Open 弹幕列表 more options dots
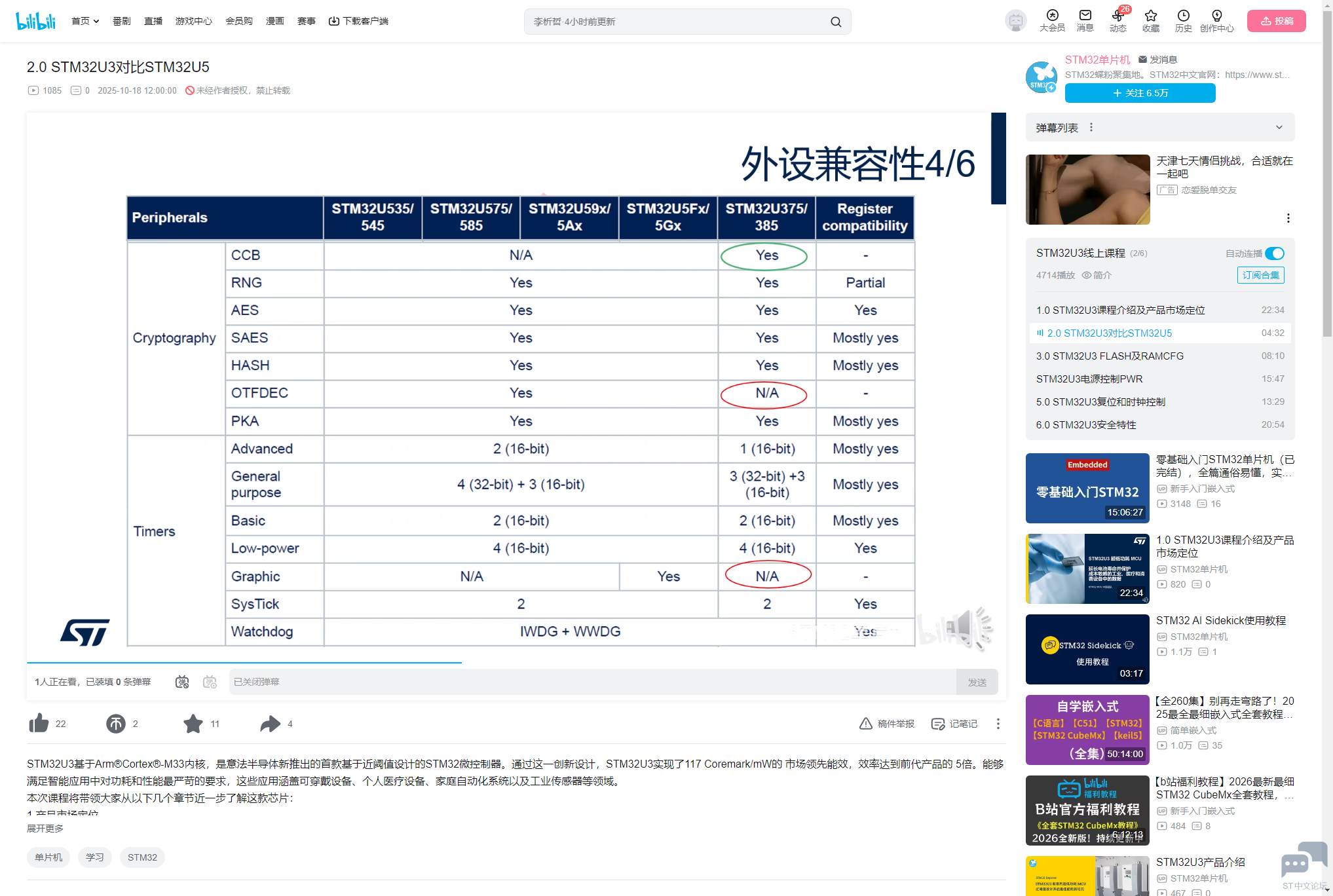1333x896 pixels. (1091, 127)
